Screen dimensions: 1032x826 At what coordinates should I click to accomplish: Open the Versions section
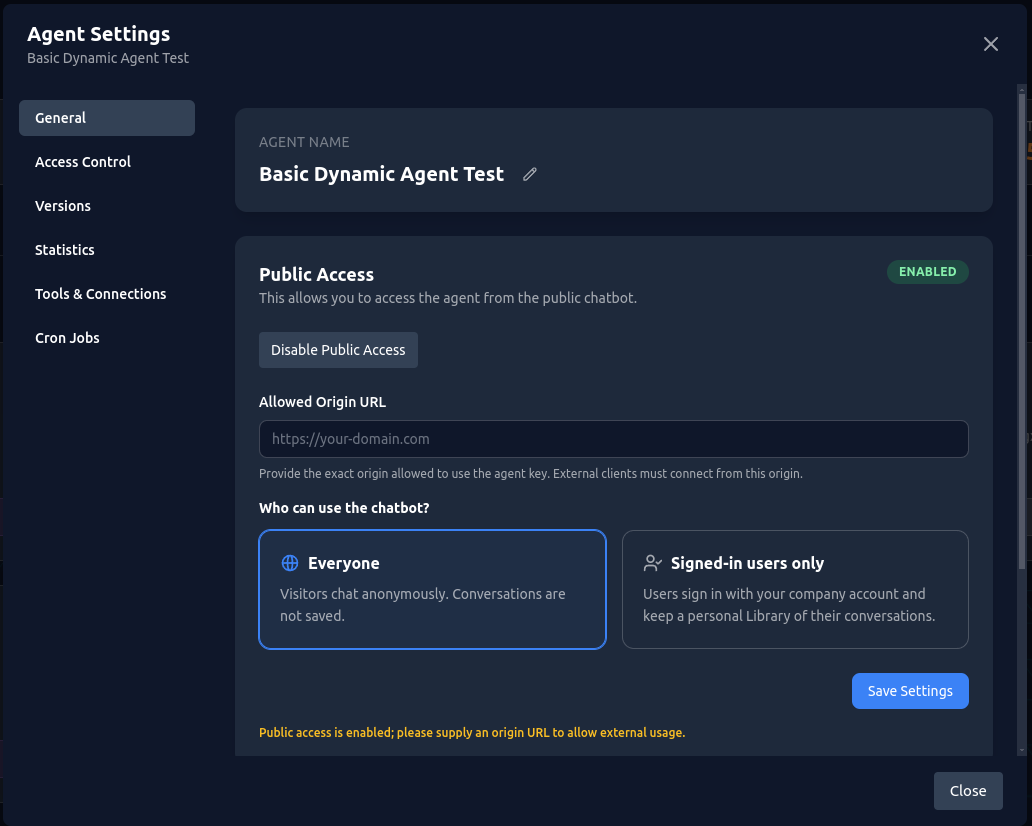107,206
